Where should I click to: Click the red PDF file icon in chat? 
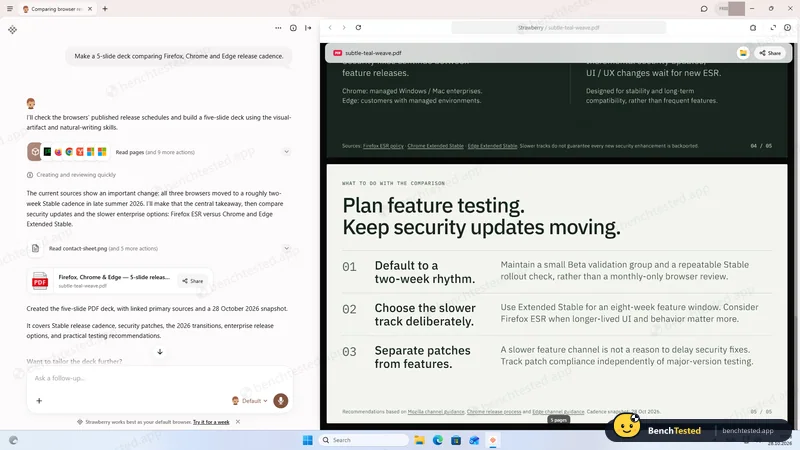[40, 281]
